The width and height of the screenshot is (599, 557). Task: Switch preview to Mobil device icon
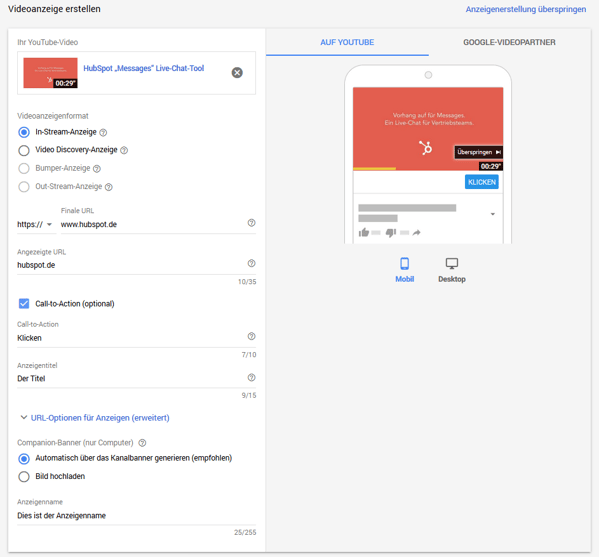click(x=405, y=264)
